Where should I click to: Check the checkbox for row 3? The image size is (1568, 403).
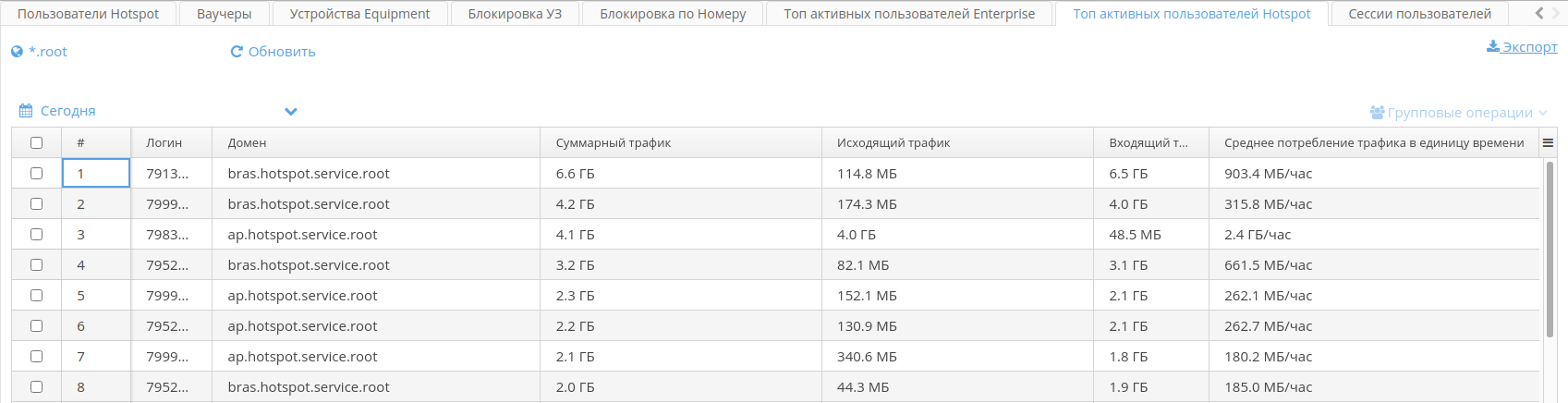point(36,235)
